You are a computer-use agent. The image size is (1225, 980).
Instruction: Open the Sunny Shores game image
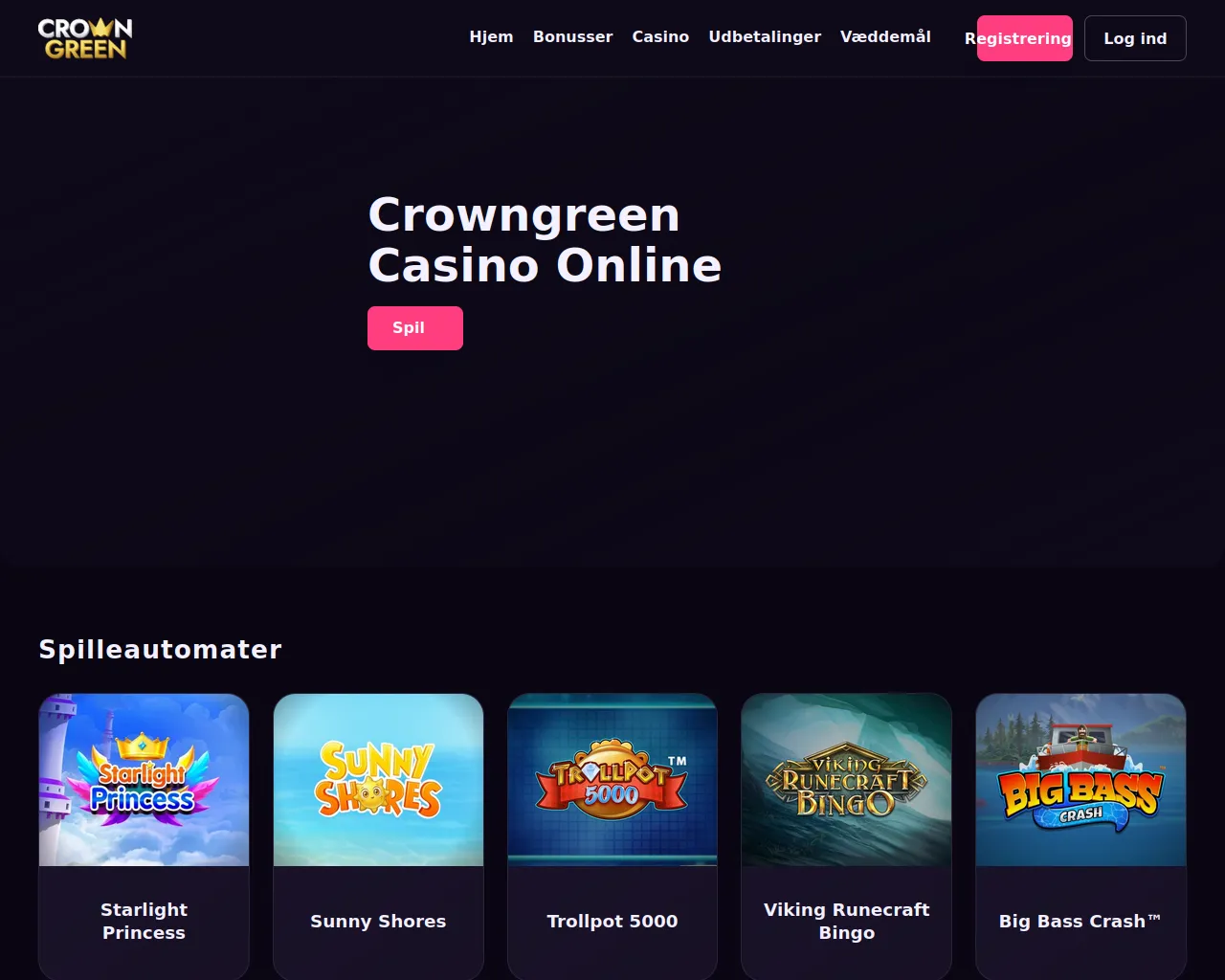pyautogui.click(x=378, y=780)
